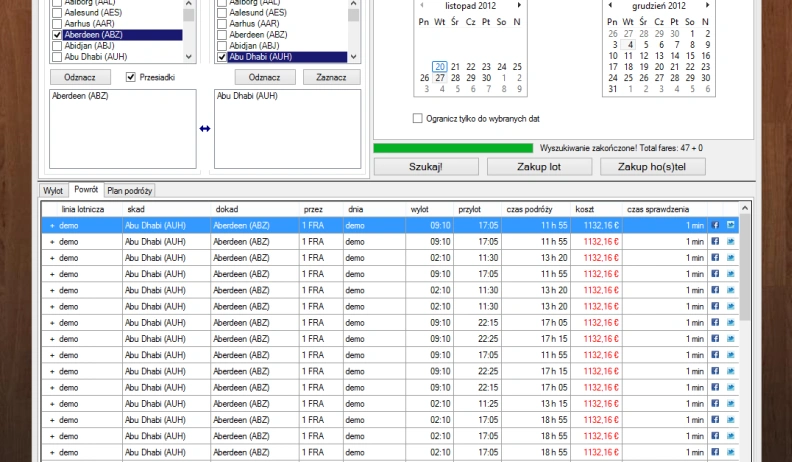The width and height of the screenshot is (792, 462).
Task: Uncheck Aberdeen (ABZ) in origin list
Action: point(57,35)
